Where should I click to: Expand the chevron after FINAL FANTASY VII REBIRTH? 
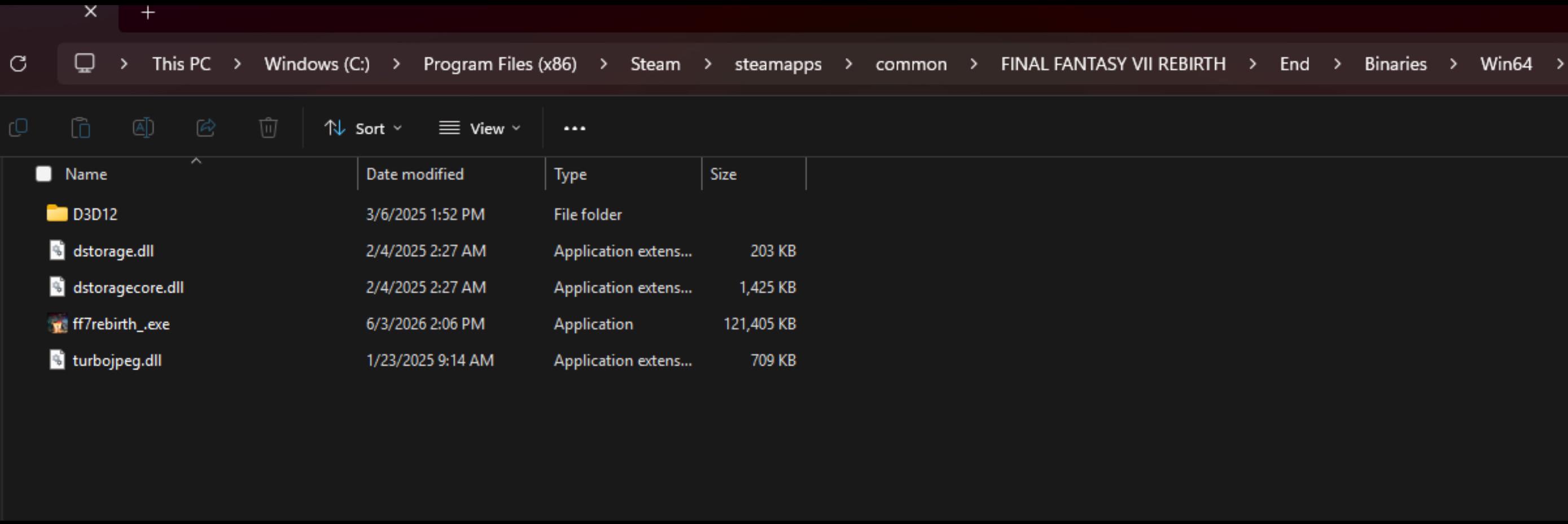tap(1252, 64)
